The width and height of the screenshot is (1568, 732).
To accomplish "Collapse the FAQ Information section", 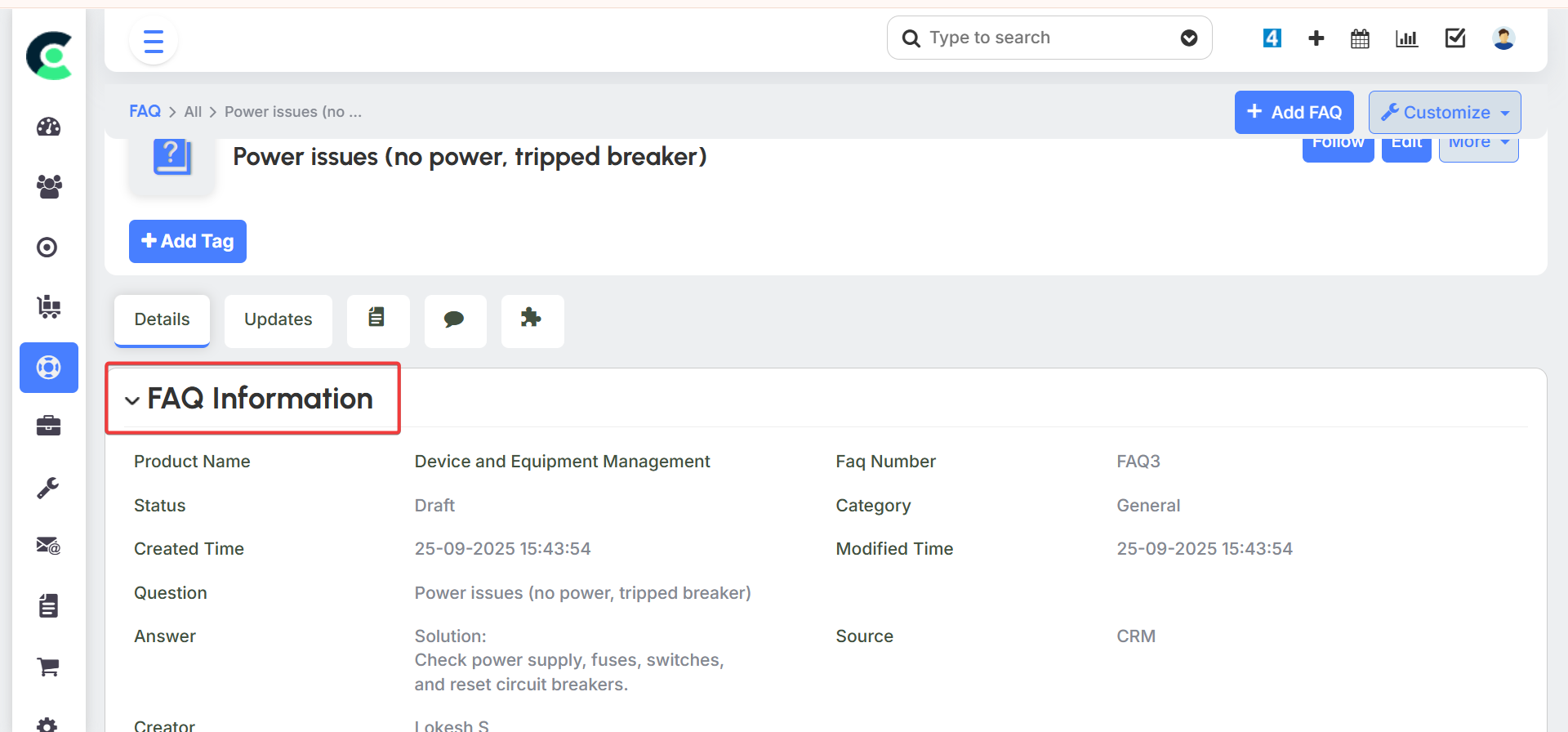I will coord(132,400).
